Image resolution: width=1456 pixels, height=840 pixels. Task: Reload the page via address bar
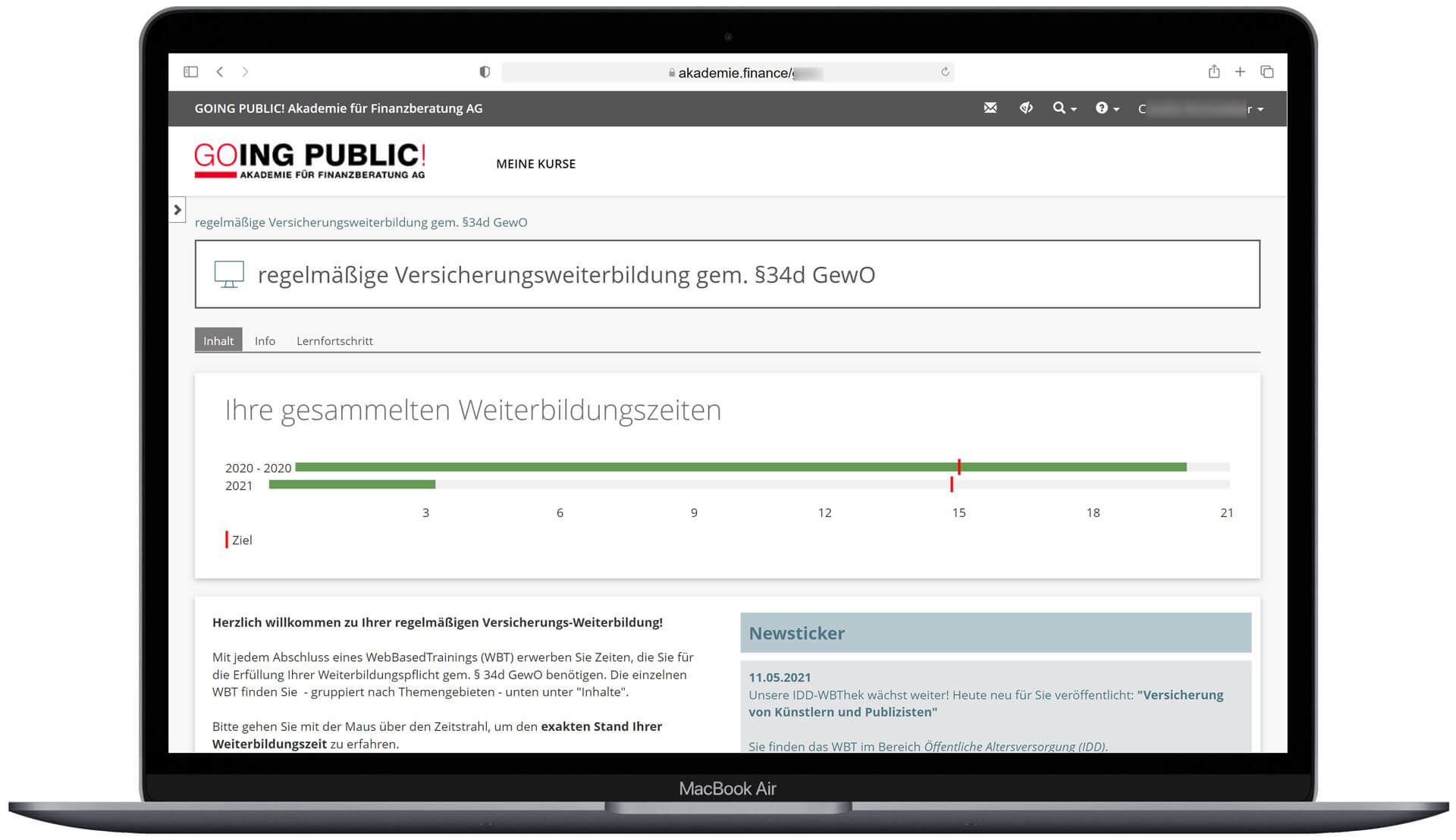pyautogui.click(x=945, y=72)
